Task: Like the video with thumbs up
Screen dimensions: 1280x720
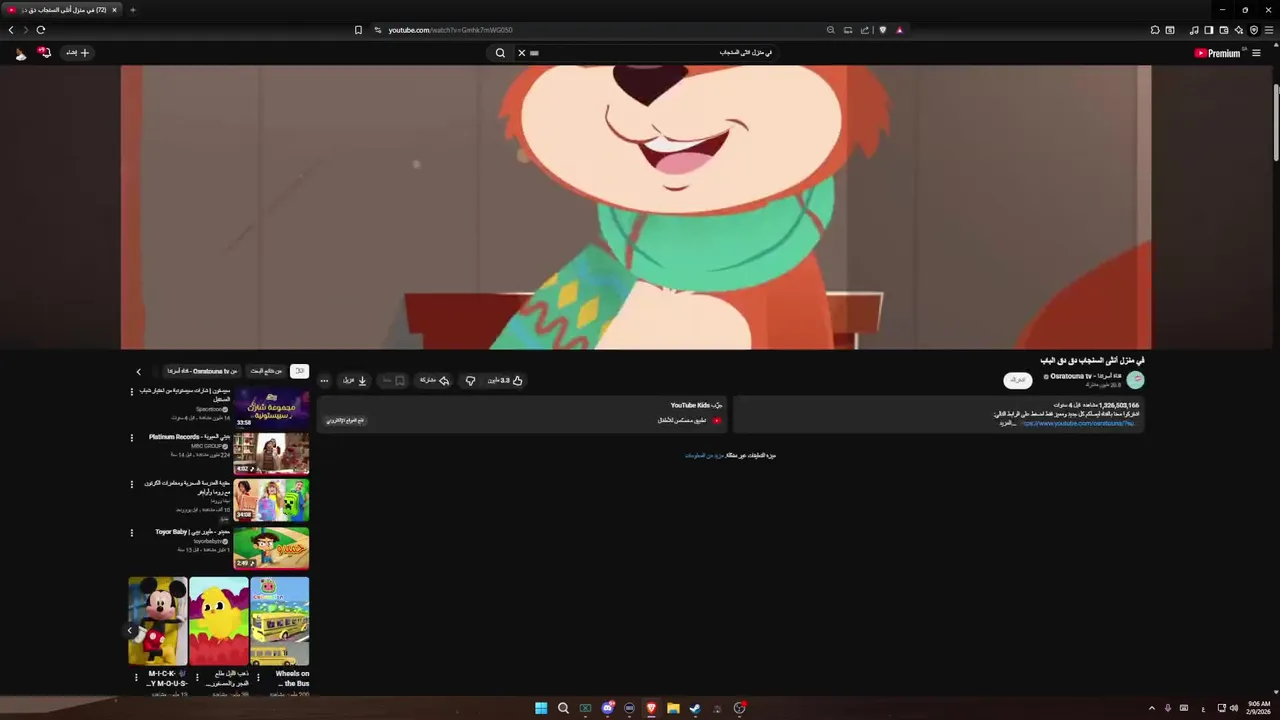Action: pyautogui.click(x=506, y=380)
